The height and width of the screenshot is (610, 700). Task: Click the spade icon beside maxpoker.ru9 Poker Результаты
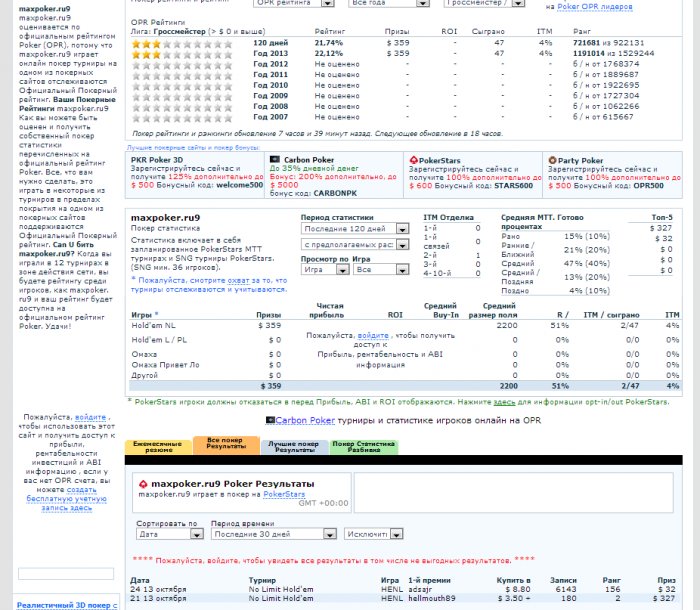(x=143, y=484)
